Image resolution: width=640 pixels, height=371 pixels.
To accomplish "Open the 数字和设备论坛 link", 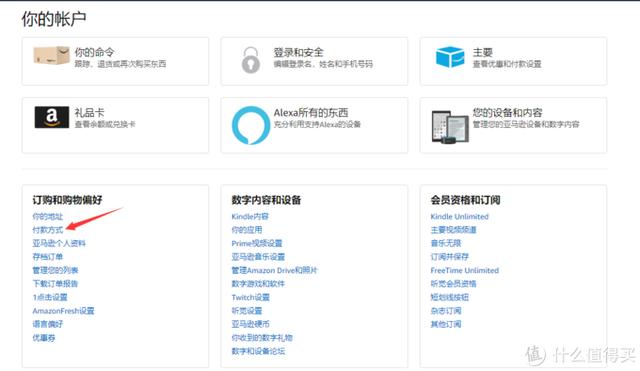I will click(x=258, y=351).
